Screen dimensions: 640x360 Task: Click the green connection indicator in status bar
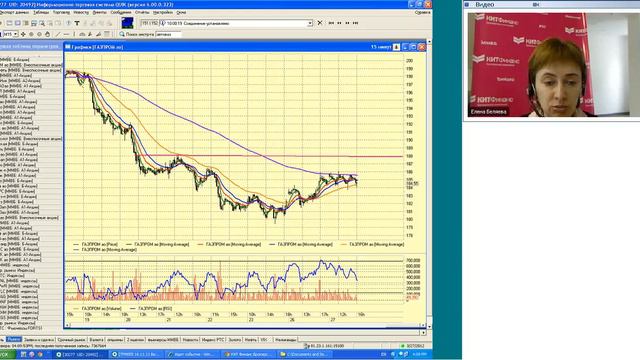pos(403,346)
